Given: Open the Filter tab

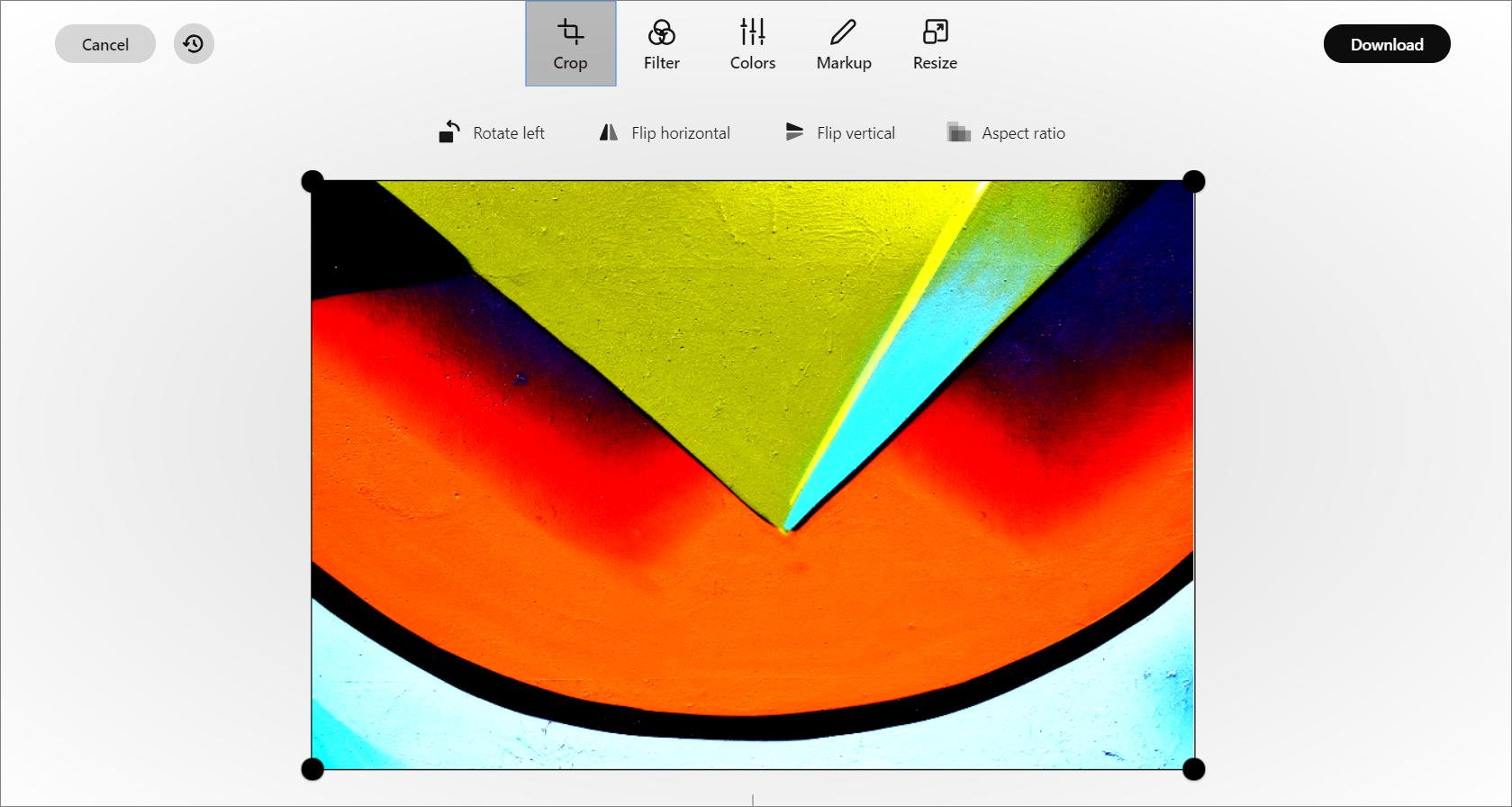Looking at the screenshot, I should pos(661,44).
